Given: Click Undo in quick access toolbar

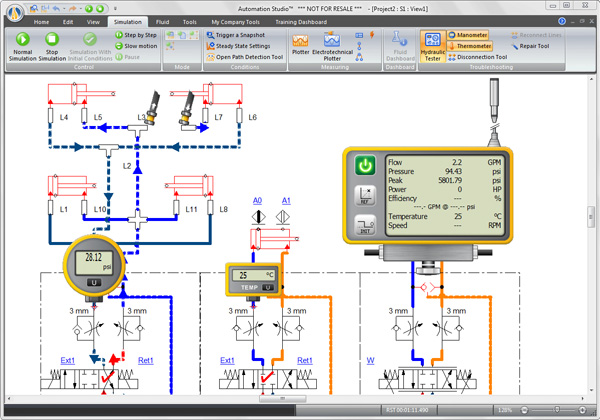Looking at the screenshot, I should 56,8.
